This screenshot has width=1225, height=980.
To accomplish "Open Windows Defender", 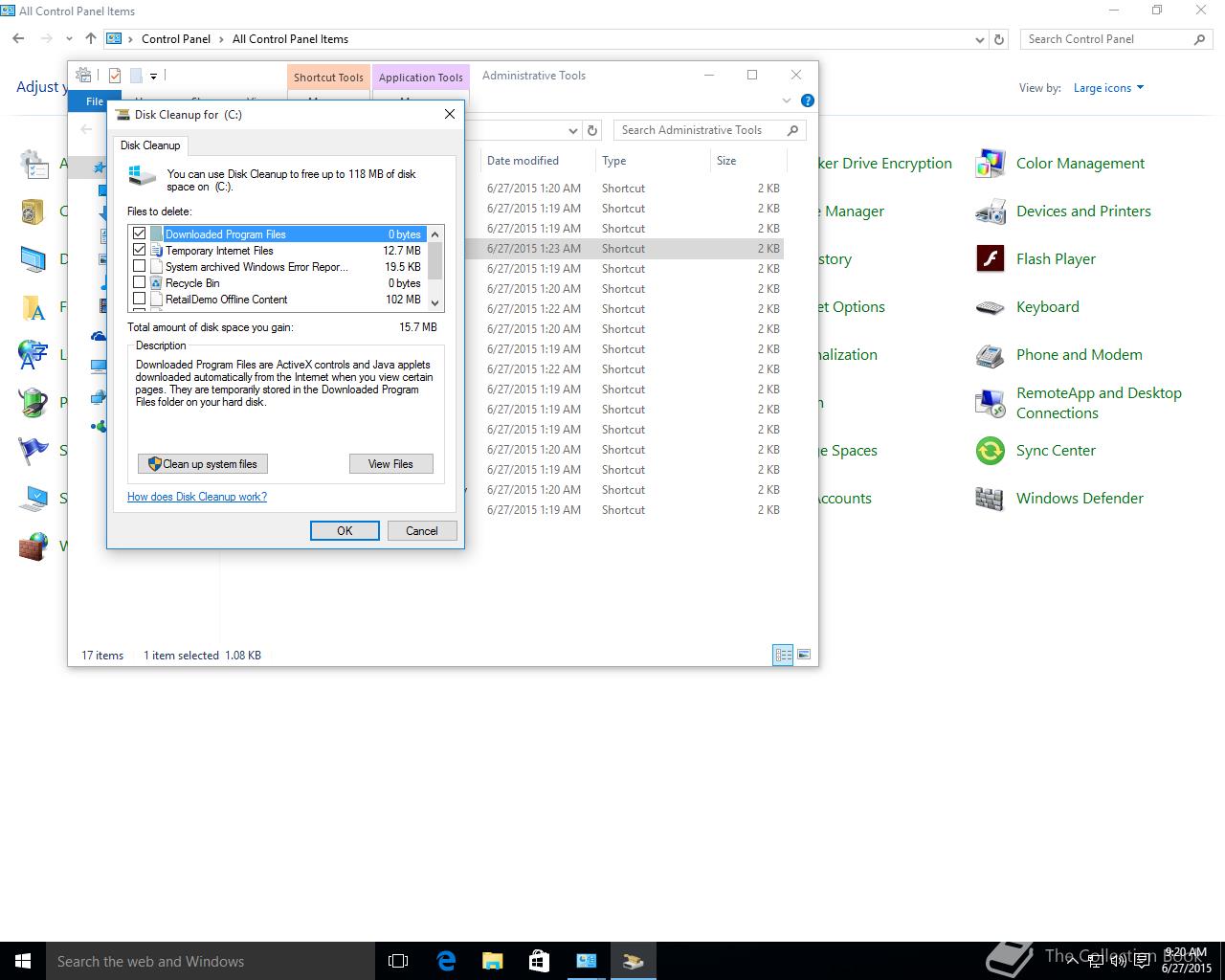I will [1058, 499].
